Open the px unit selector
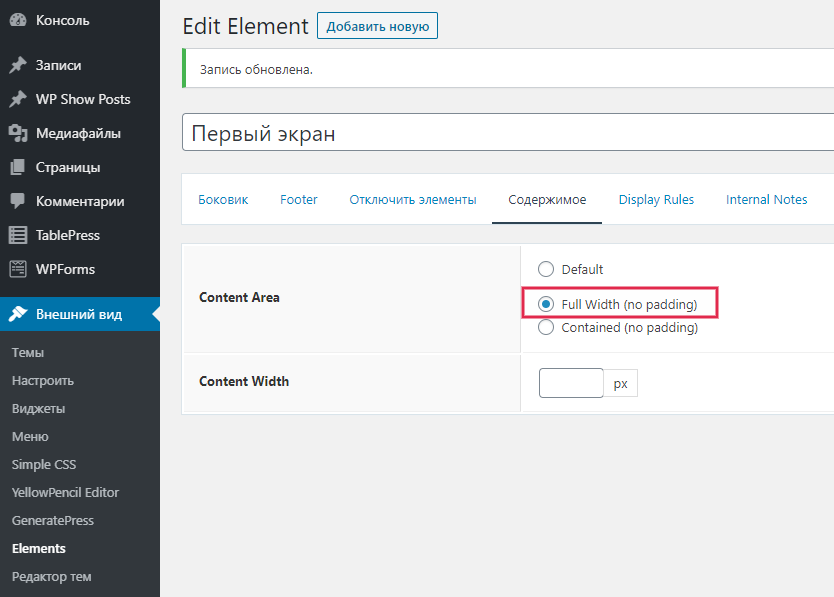Image resolution: width=834 pixels, height=597 pixels. coord(621,383)
